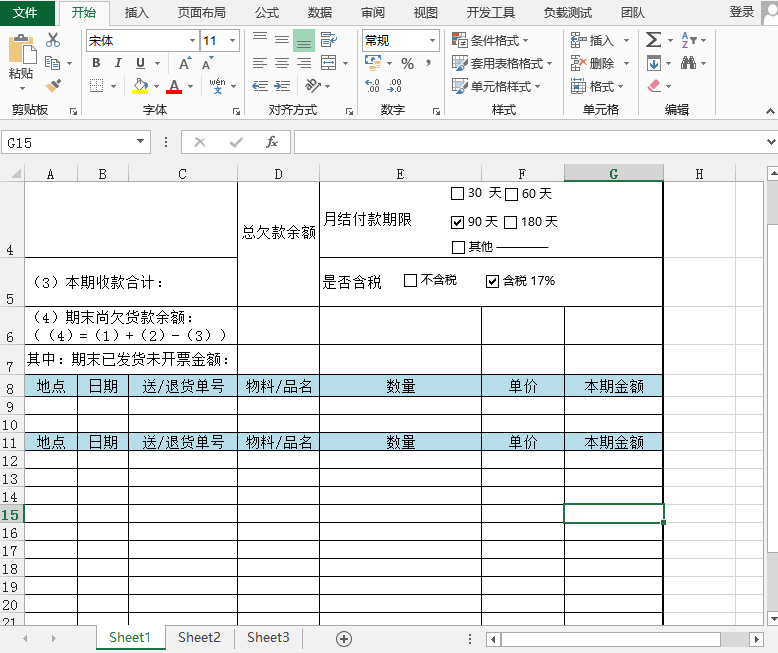Switch to the 页面布局 tab
Image resolution: width=778 pixels, height=653 pixels.
[x=202, y=12]
